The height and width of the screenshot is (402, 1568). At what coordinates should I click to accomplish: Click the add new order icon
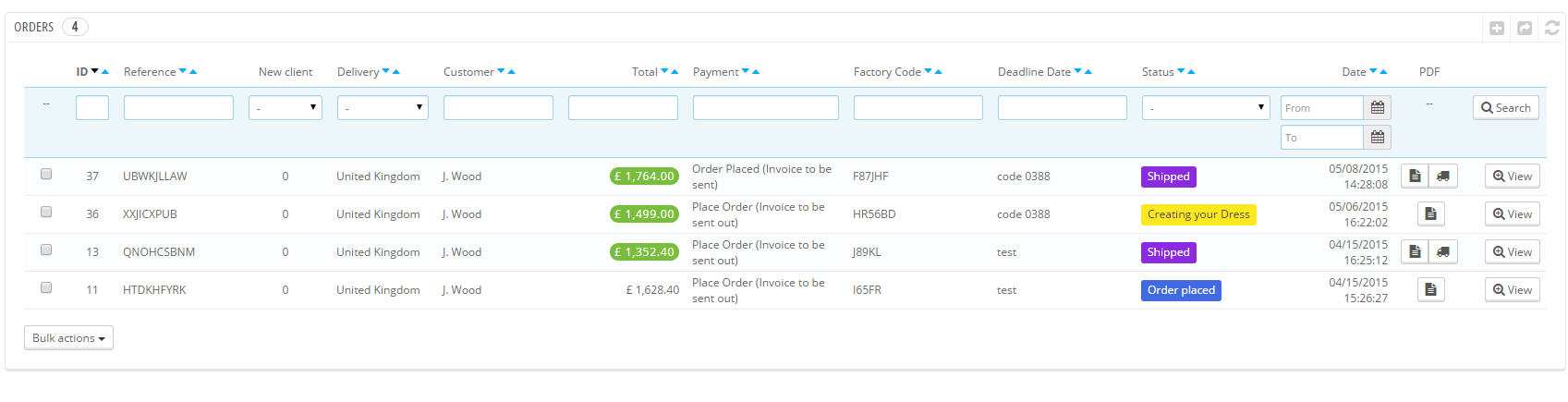(x=1497, y=28)
